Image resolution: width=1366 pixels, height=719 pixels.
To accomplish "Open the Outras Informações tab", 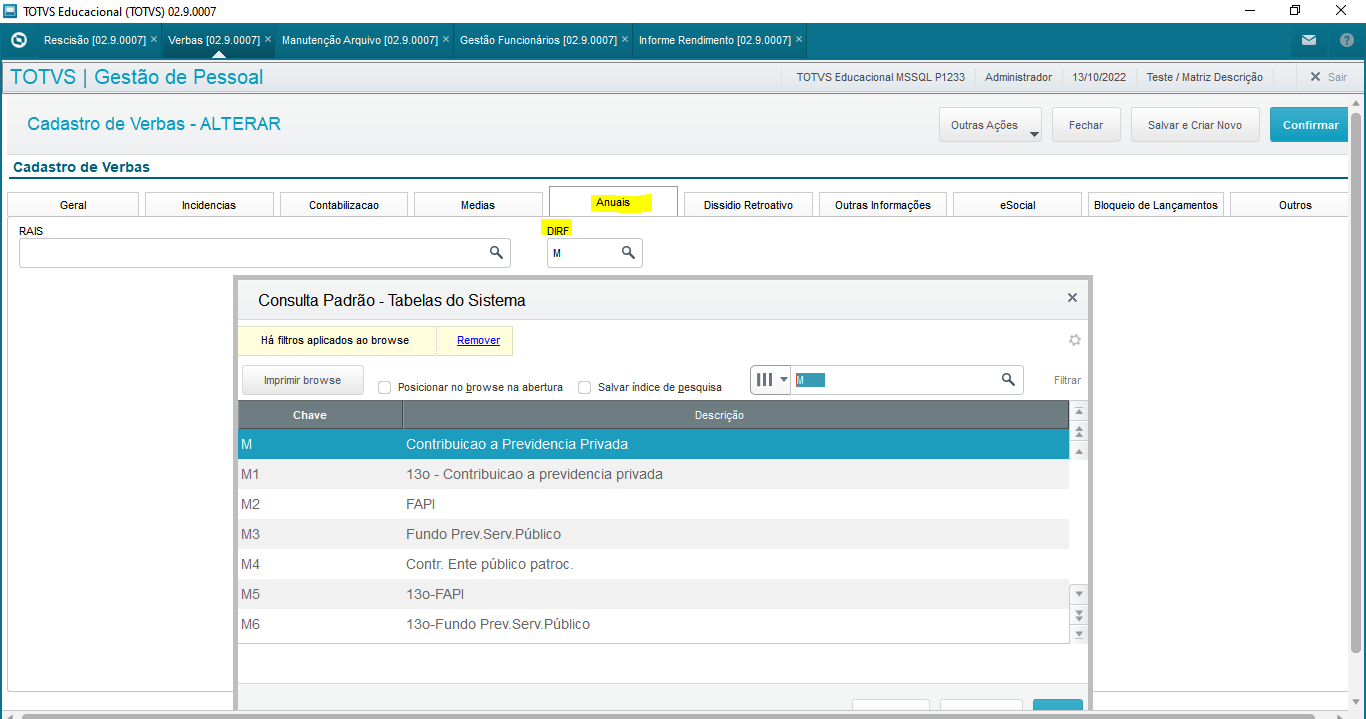I will [x=883, y=204].
